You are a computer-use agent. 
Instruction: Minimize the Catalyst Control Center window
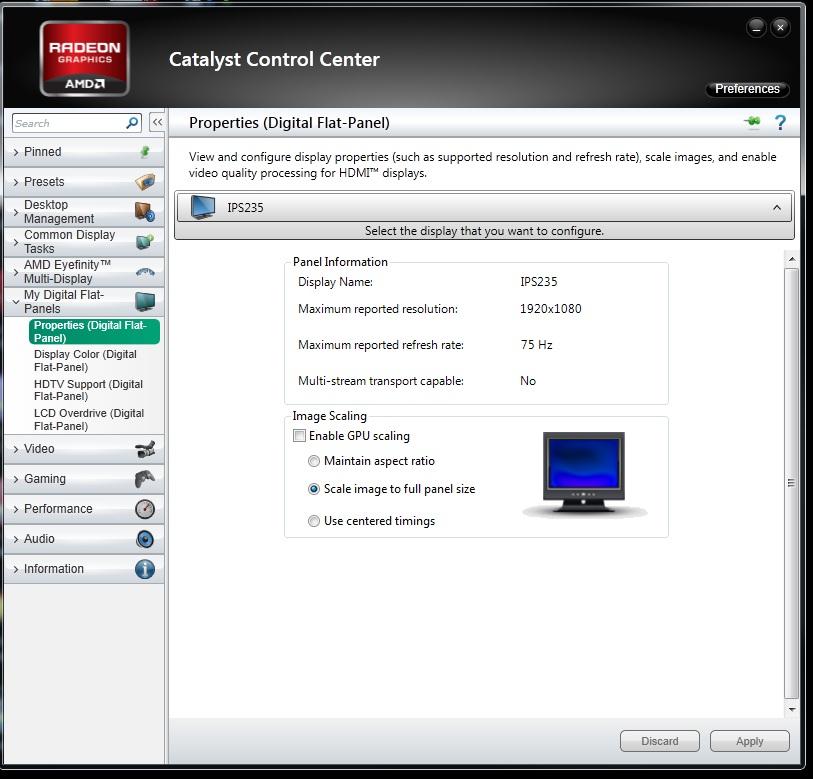point(756,27)
